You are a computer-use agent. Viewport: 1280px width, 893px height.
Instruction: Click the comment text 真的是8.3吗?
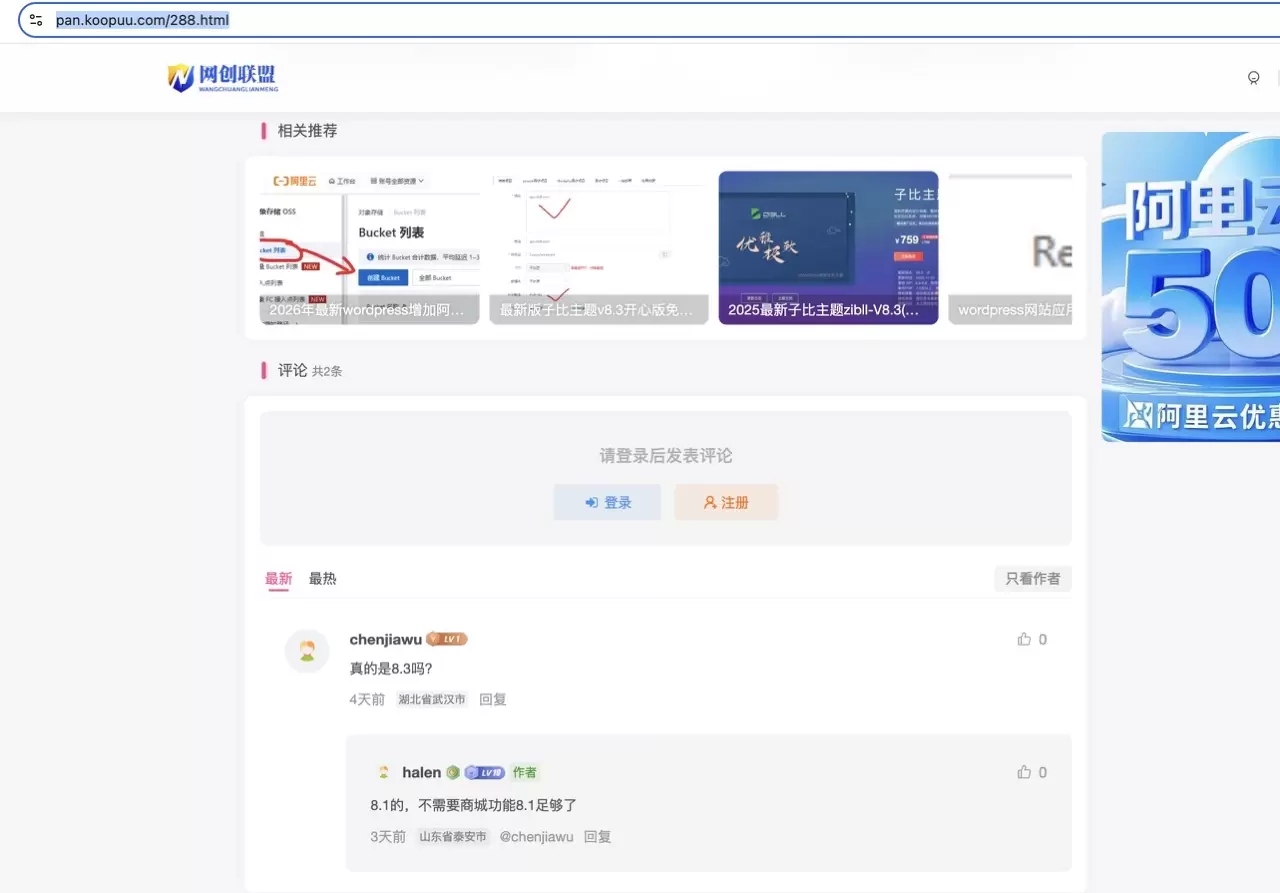(x=390, y=669)
